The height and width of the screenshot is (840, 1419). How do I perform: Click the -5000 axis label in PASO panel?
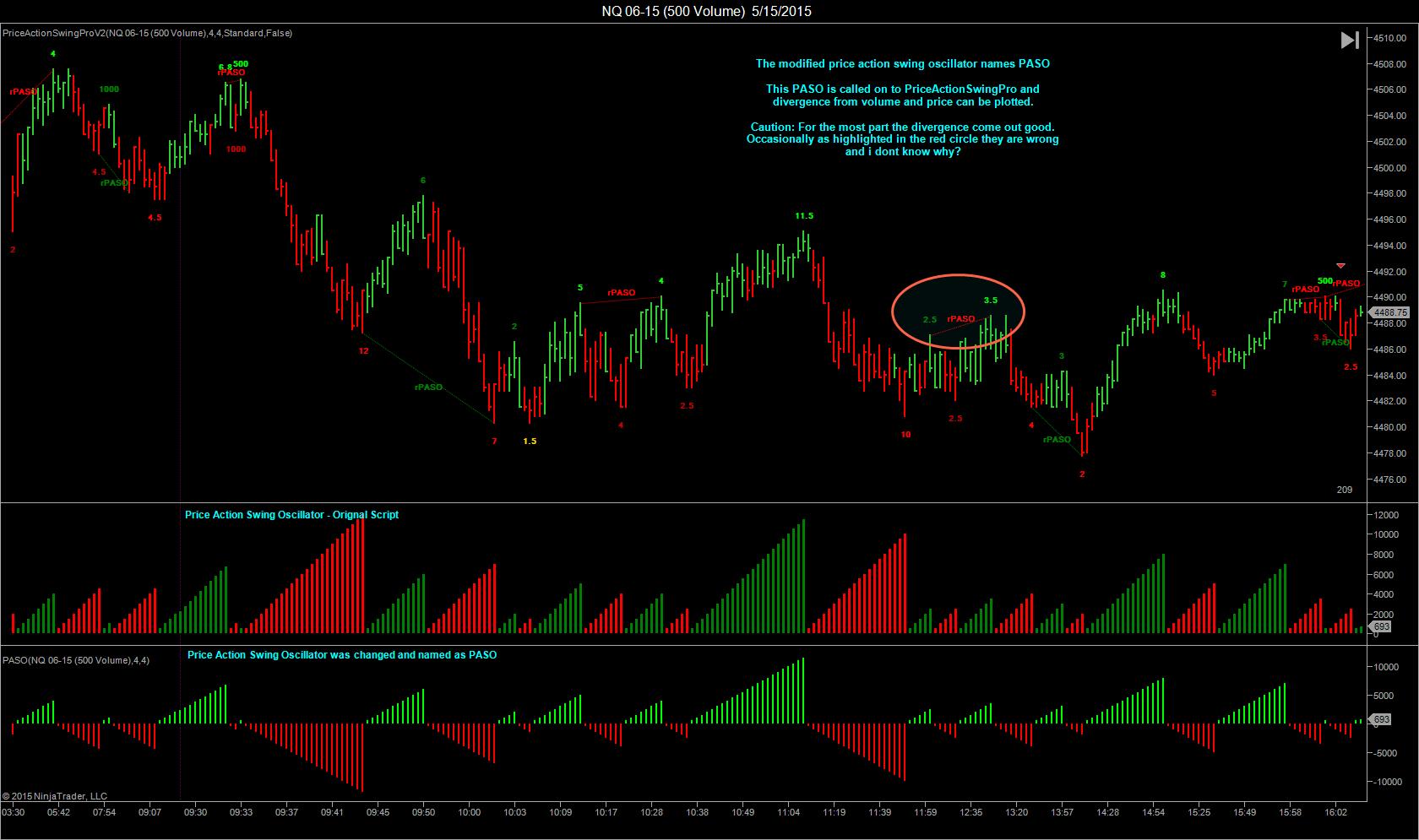pos(1386,753)
